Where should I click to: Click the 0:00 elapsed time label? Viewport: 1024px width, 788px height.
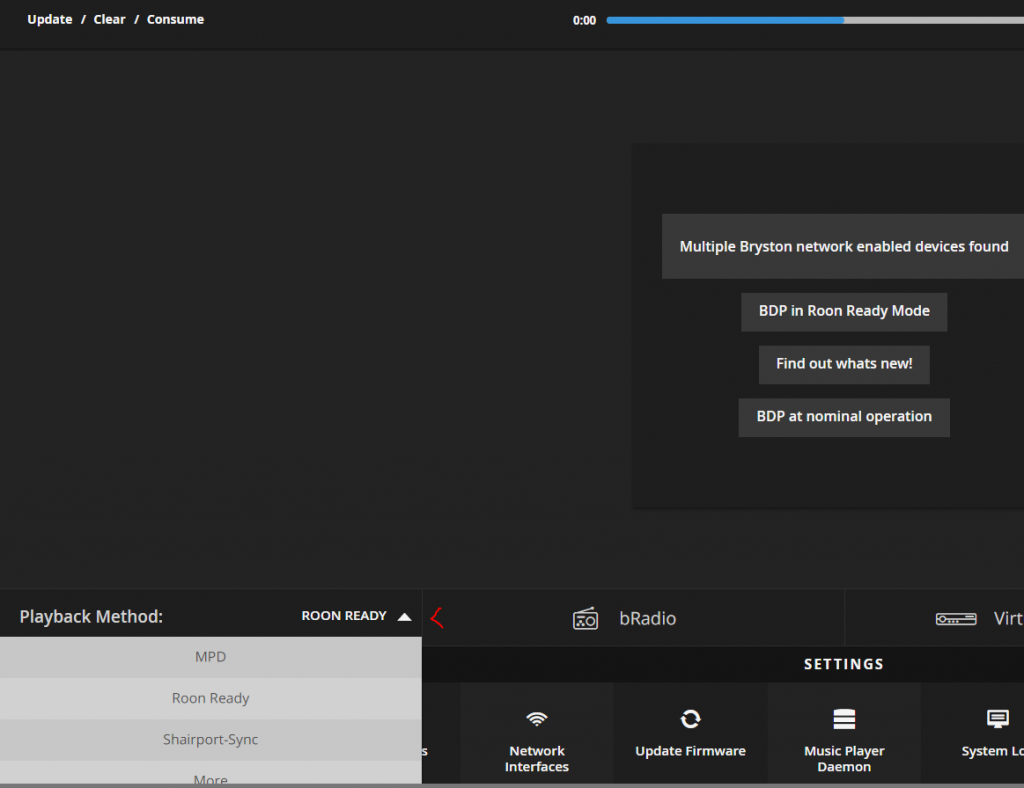click(x=584, y=20)
